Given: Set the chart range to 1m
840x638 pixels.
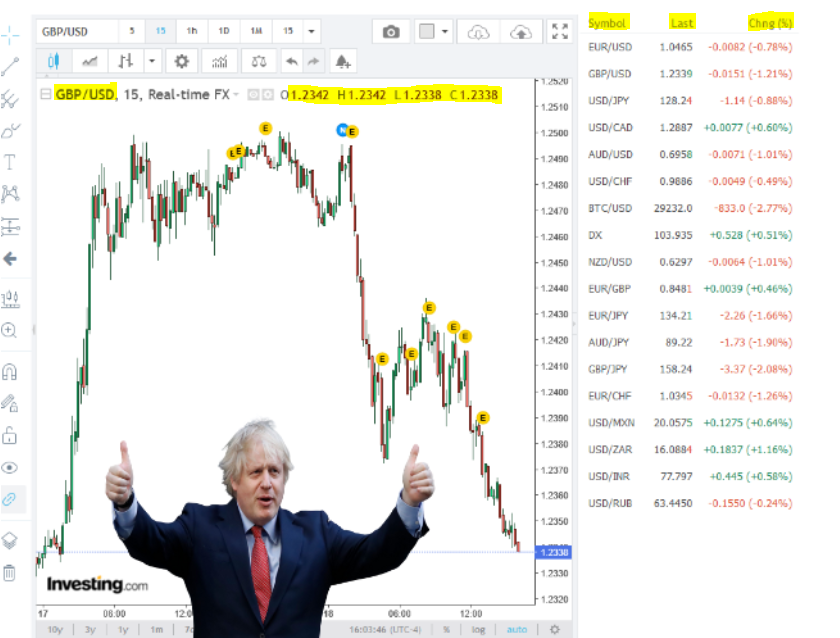Looking at the screenshot, I should pyautogui.click(x=156, y=629).
